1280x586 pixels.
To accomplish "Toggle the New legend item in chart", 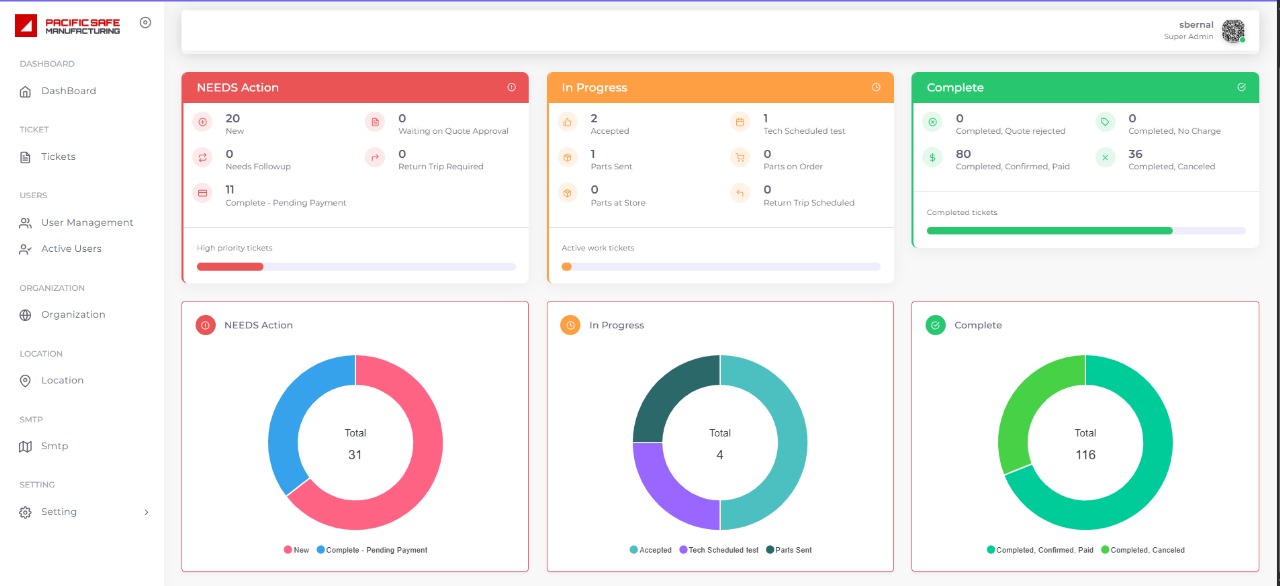I will [296, 550].
